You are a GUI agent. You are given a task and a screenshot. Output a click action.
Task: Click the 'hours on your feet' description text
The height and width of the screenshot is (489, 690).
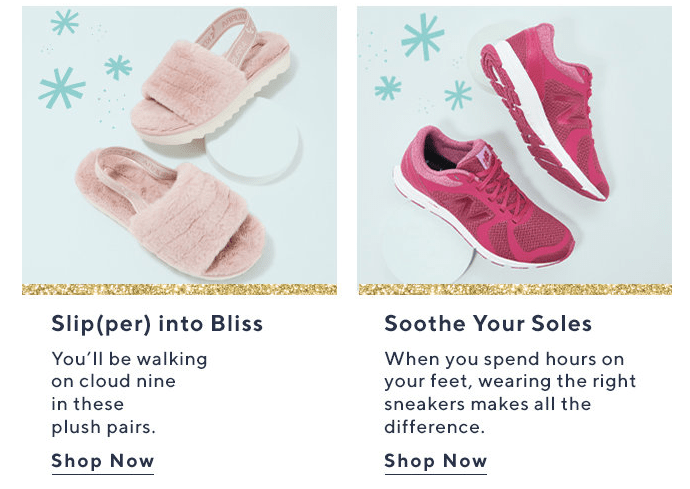[x=510, y=393]
